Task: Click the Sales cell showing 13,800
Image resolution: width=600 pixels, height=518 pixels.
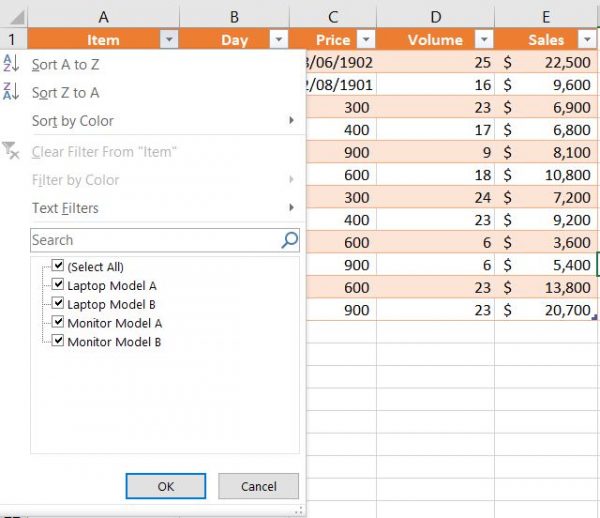Action: click(x=546, y=287)
